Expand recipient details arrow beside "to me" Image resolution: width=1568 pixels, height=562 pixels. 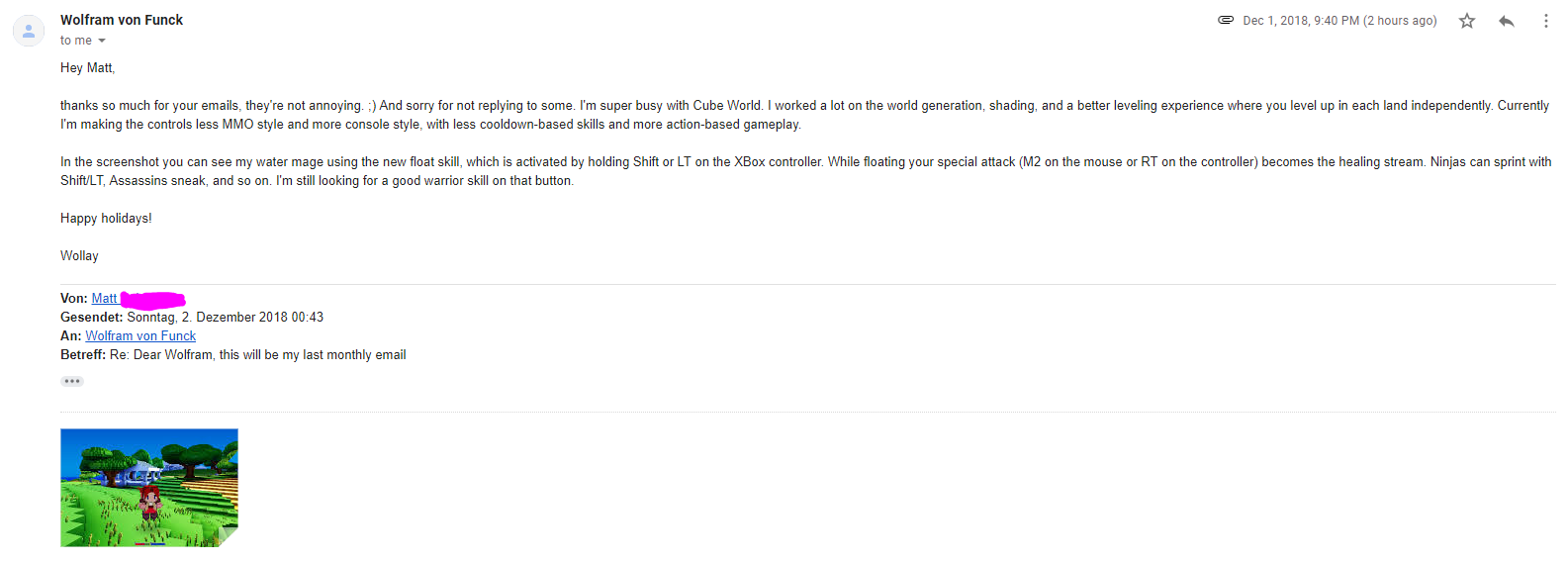point(102,41)
